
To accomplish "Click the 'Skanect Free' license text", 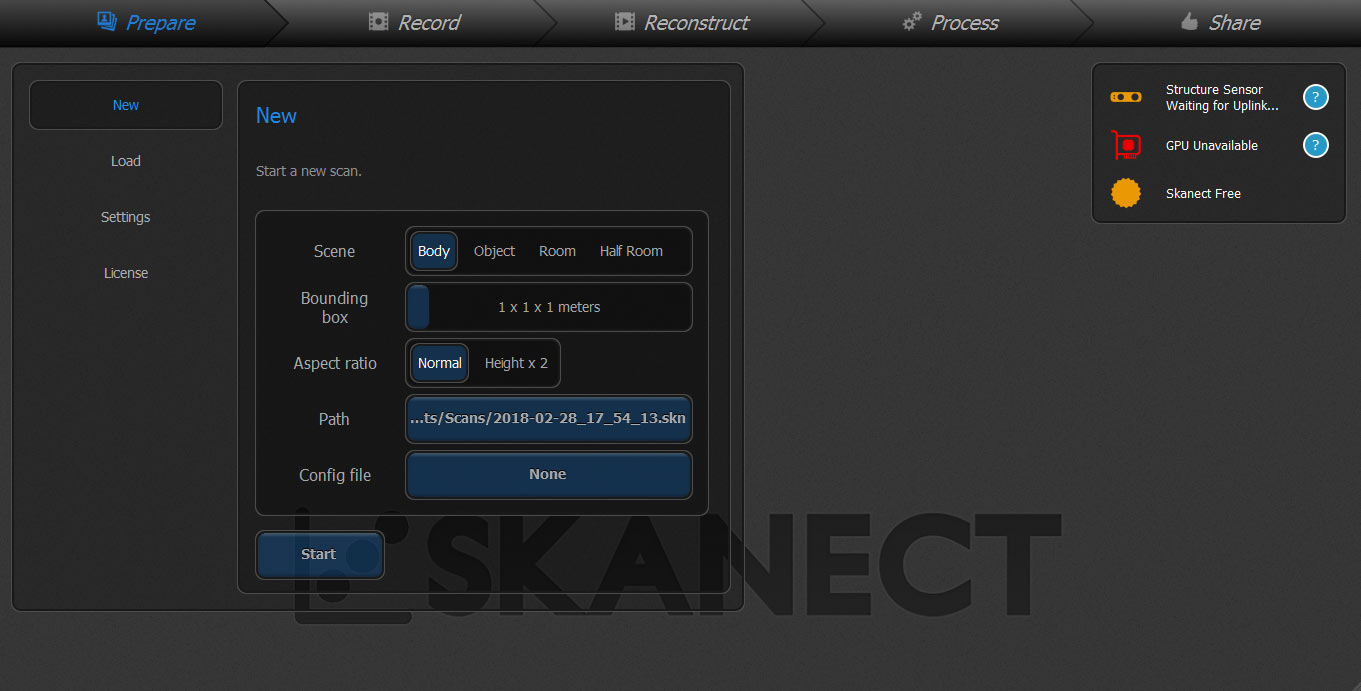I will click(1203, 194).
